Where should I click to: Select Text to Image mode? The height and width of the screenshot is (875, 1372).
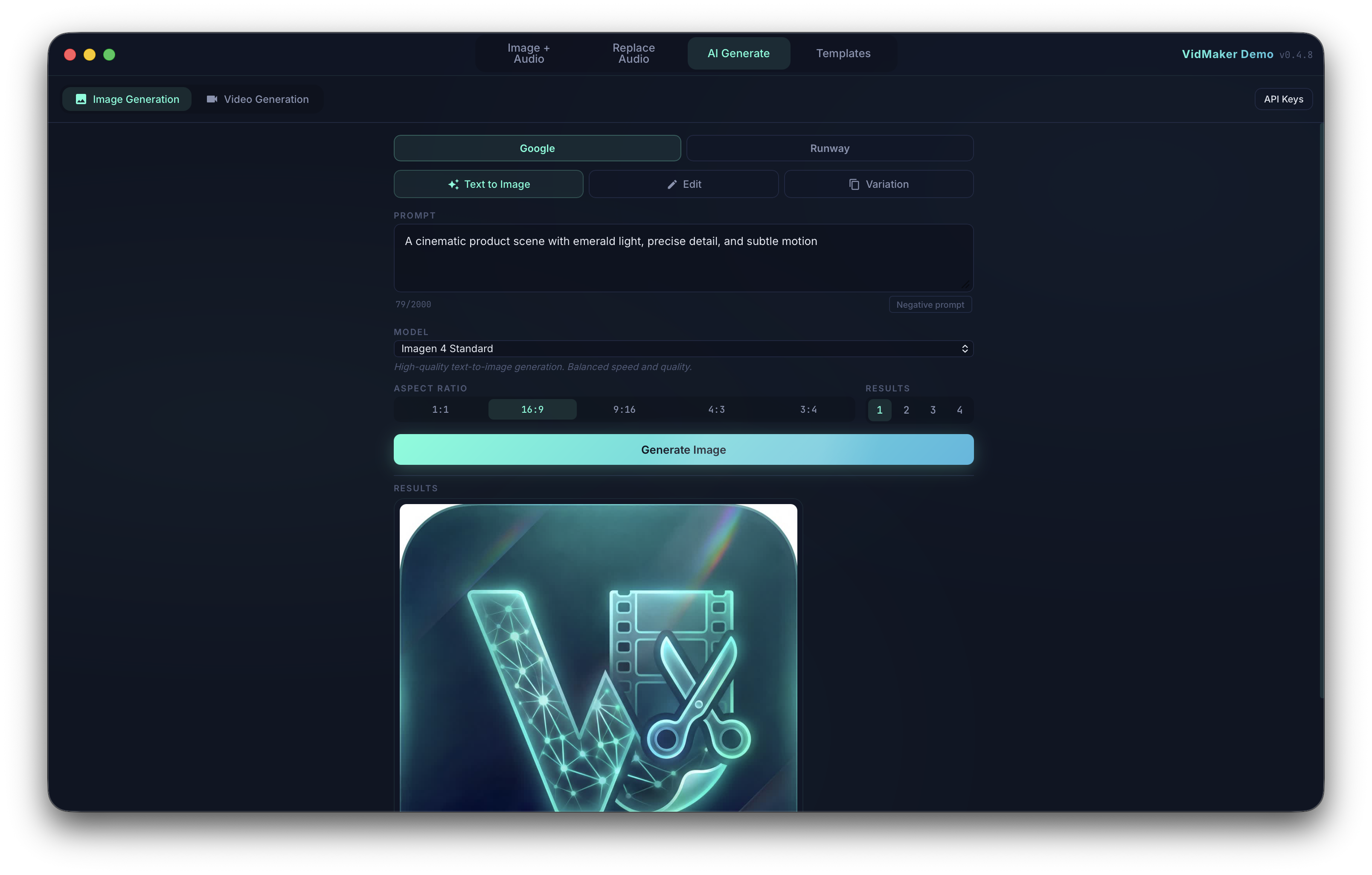pyautogui.click(x=488, y=184)
